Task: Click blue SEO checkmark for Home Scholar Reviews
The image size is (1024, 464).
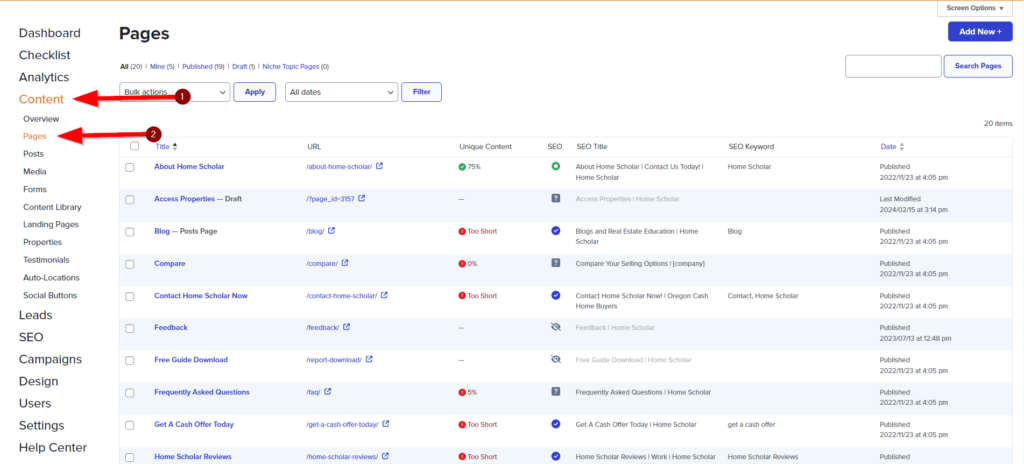Action: click(x=556, y=456)
